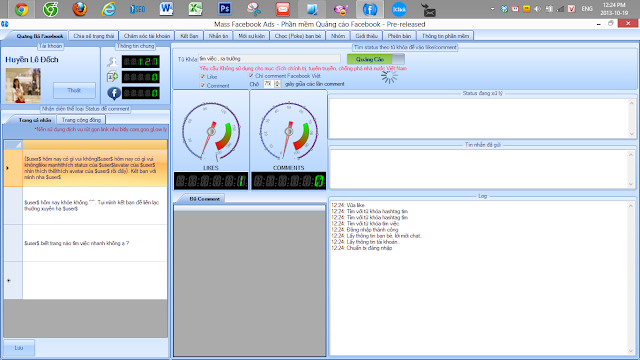
Task: Click the grid select-all corner cell
Action: (13, 144)
